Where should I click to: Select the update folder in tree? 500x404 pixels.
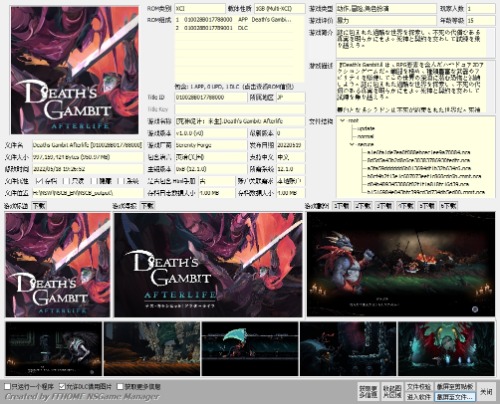point(365,128)
